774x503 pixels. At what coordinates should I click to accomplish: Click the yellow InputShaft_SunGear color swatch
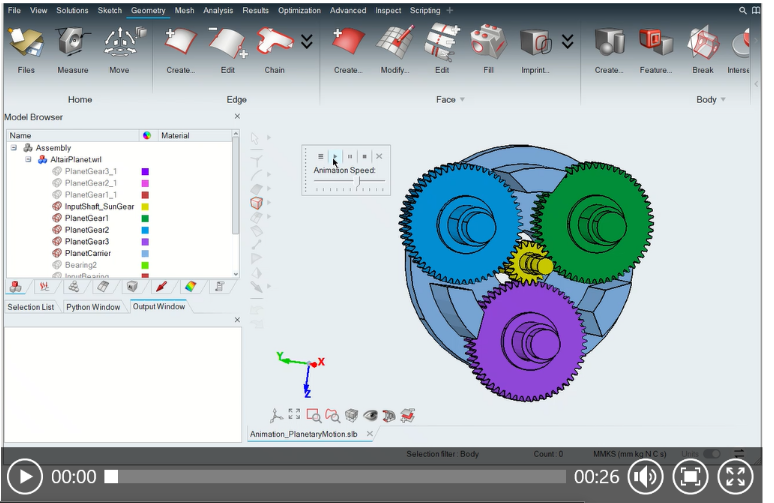[x=145, y=207]
